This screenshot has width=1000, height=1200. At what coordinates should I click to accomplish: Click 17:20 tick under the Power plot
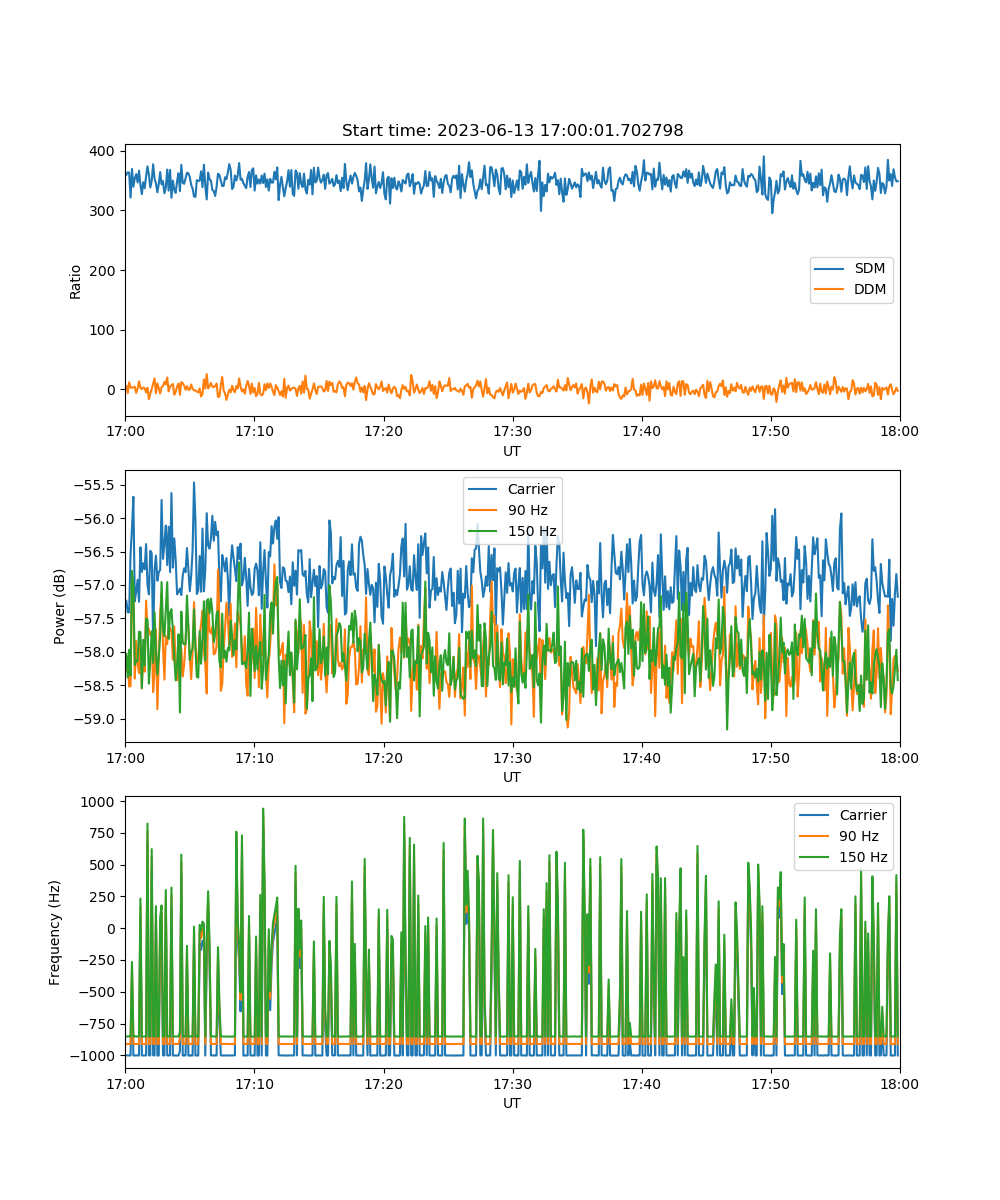(383, 757)
